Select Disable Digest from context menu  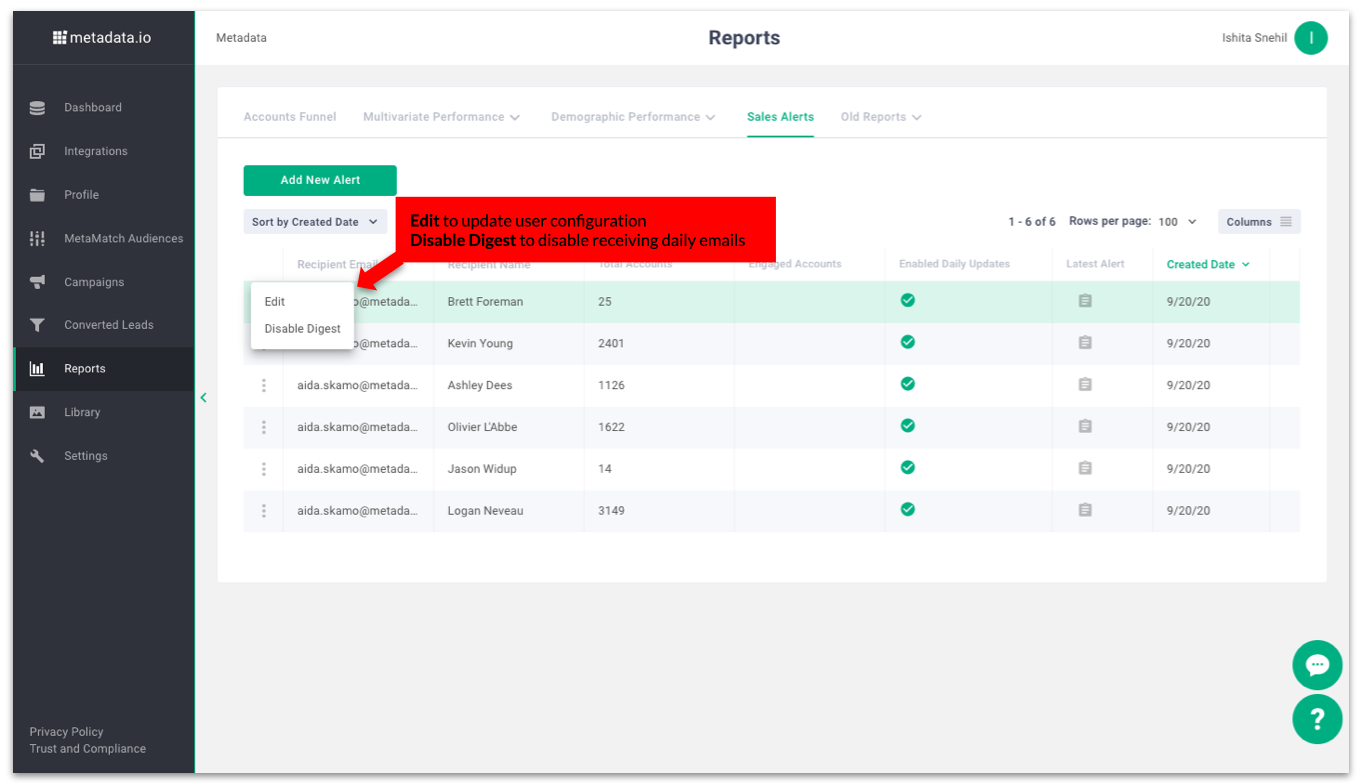pos(302,329)
